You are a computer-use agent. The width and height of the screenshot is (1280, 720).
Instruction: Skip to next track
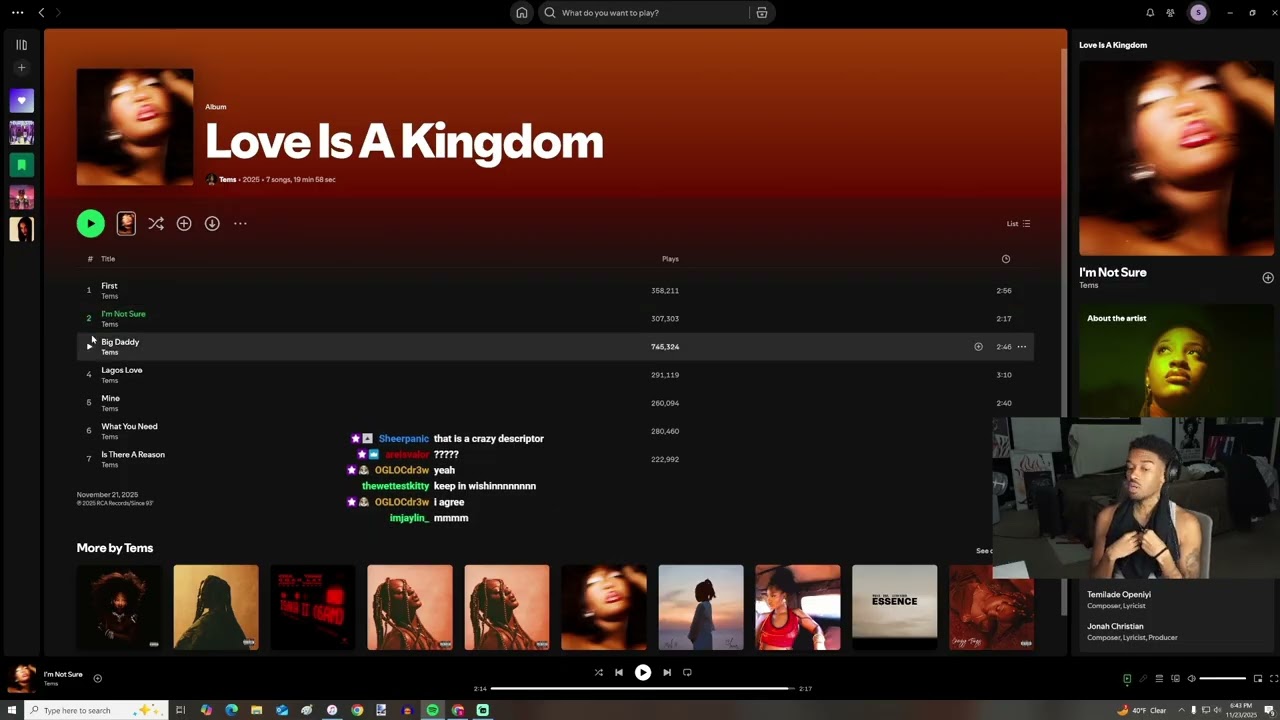click(667, 673)
